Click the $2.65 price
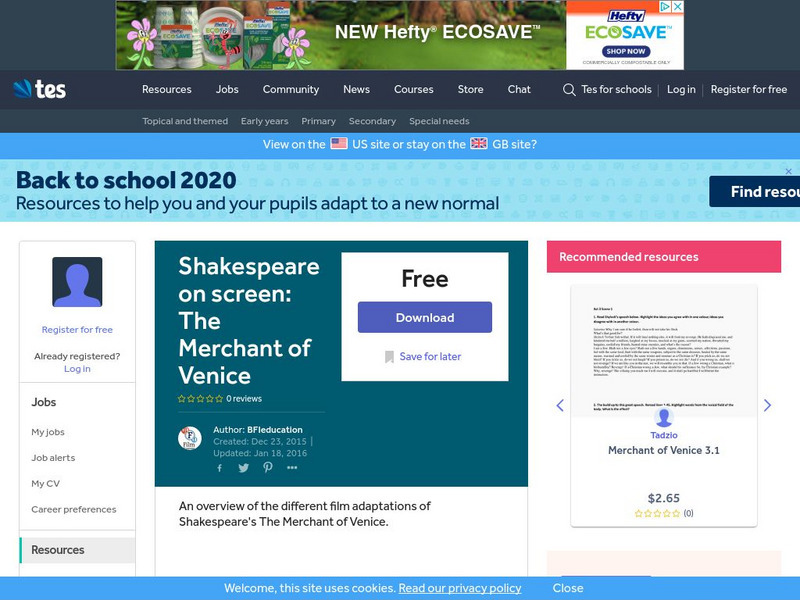The image size is (800, 600). click(664, 498)
